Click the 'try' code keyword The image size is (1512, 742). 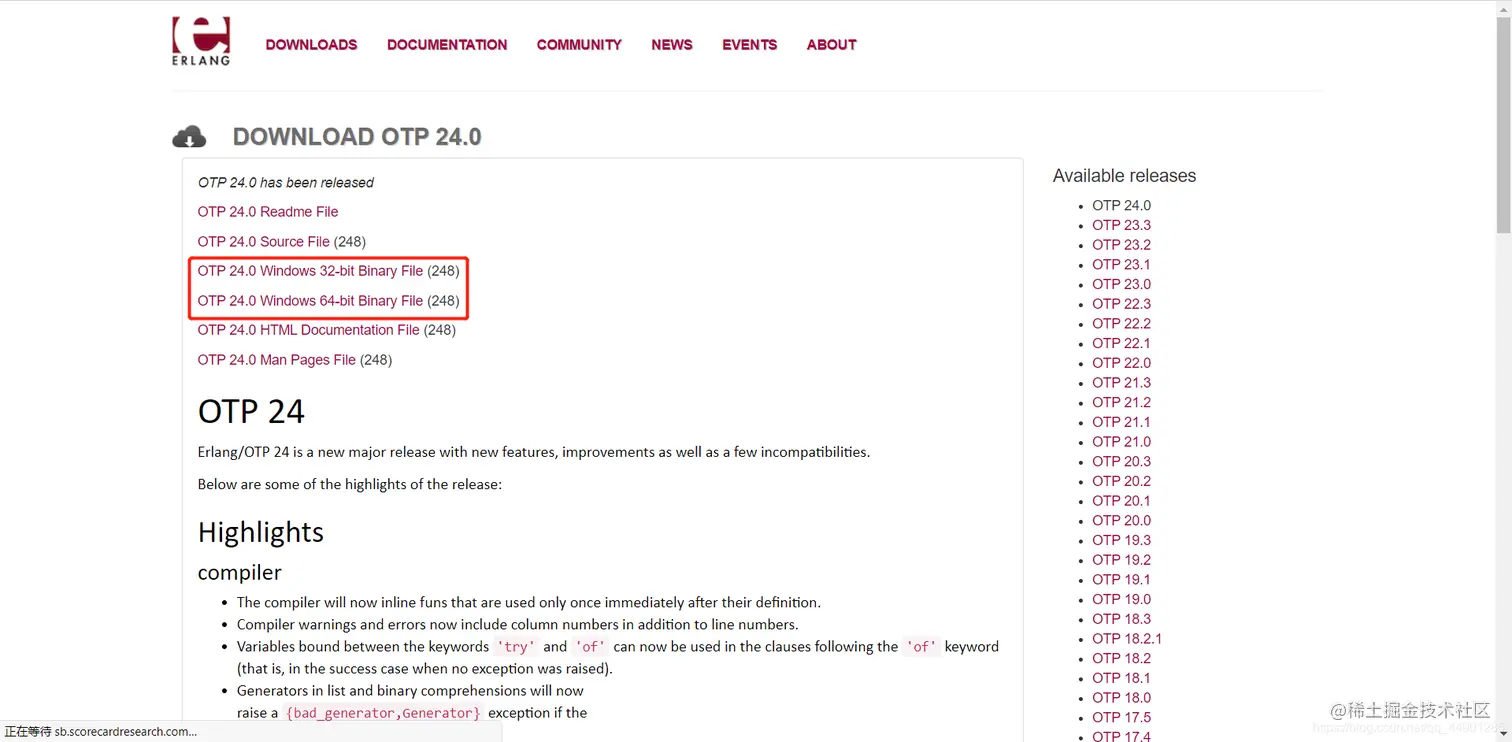516,647
